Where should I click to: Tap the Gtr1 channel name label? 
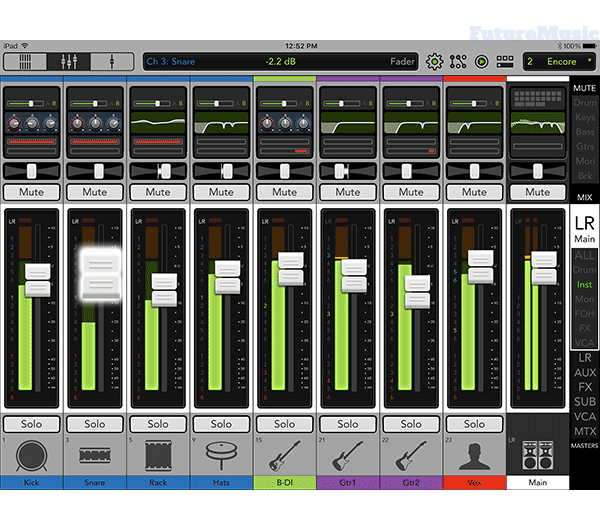pyautogui.click(x=348, y=483)
